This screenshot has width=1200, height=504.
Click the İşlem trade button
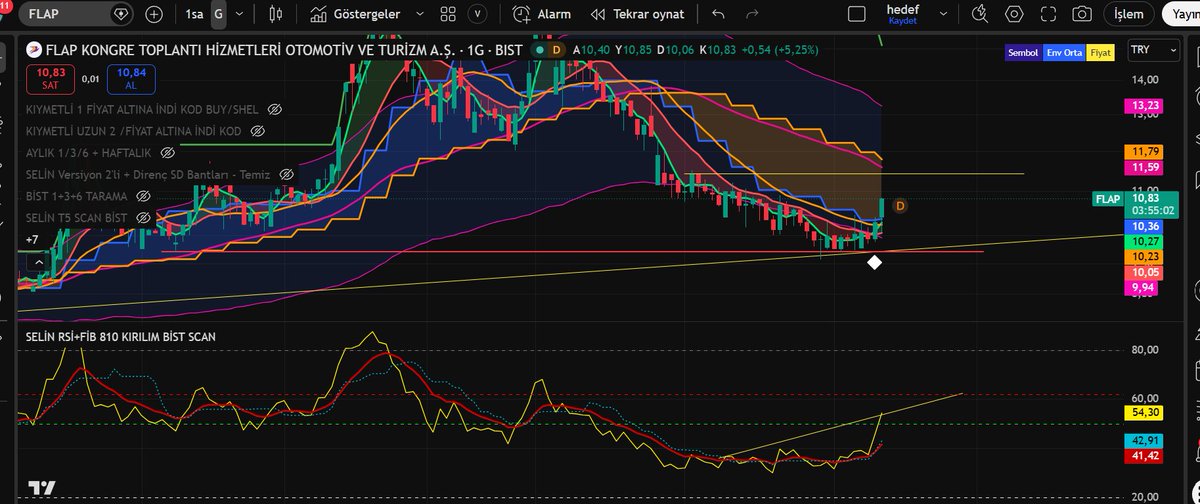[x=1129, y=14]
